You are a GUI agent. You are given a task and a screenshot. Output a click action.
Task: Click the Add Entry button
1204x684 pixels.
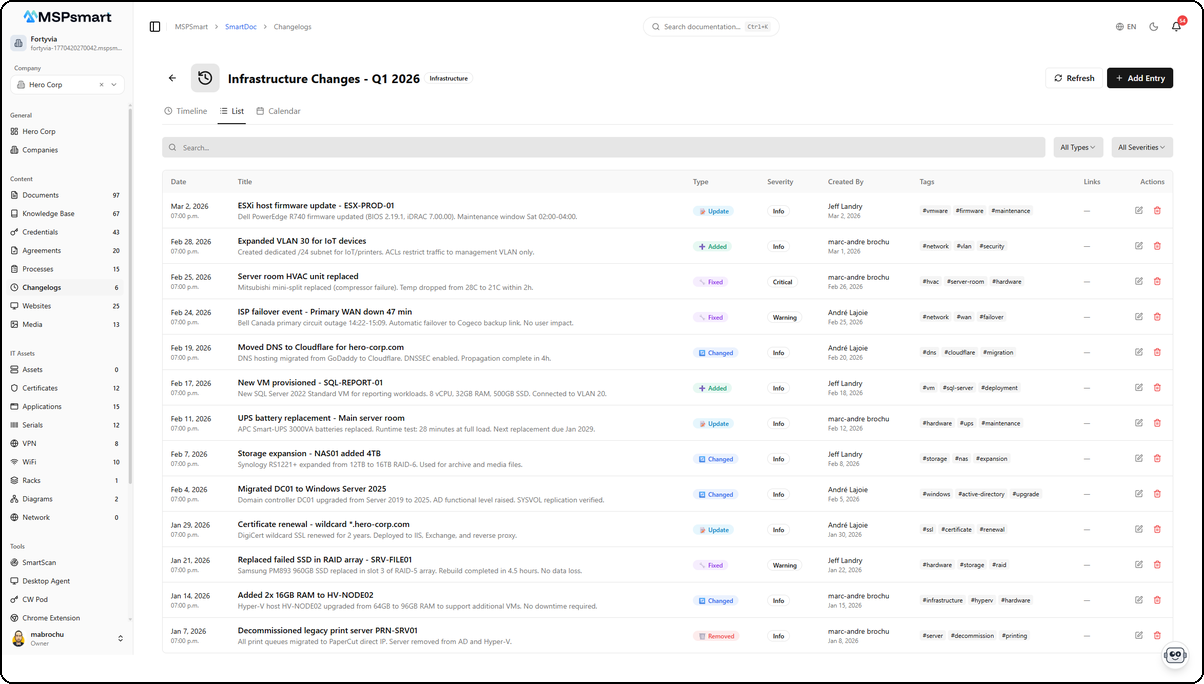click(1139, 77)
